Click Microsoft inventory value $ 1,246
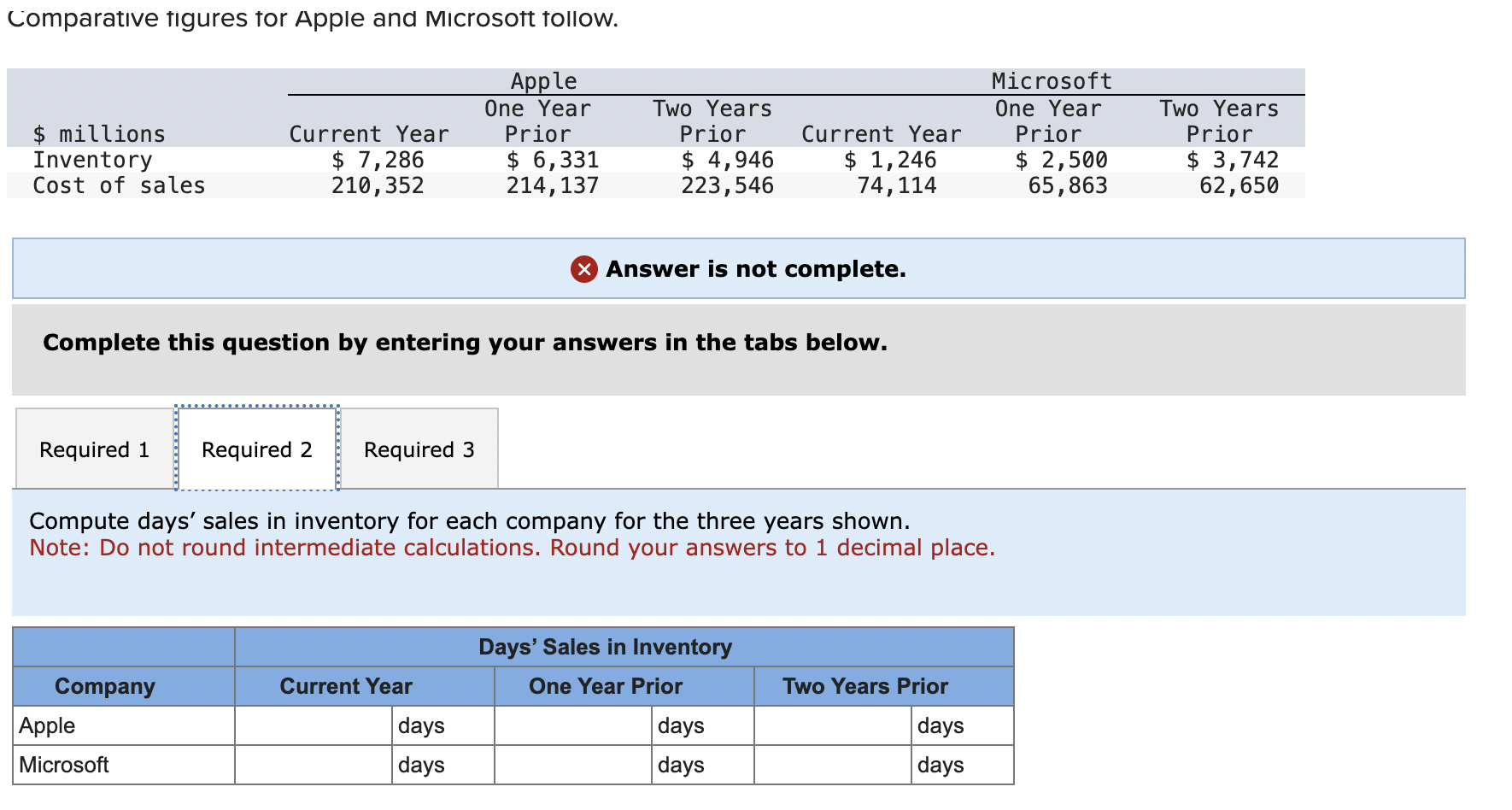 click(890, 160)
